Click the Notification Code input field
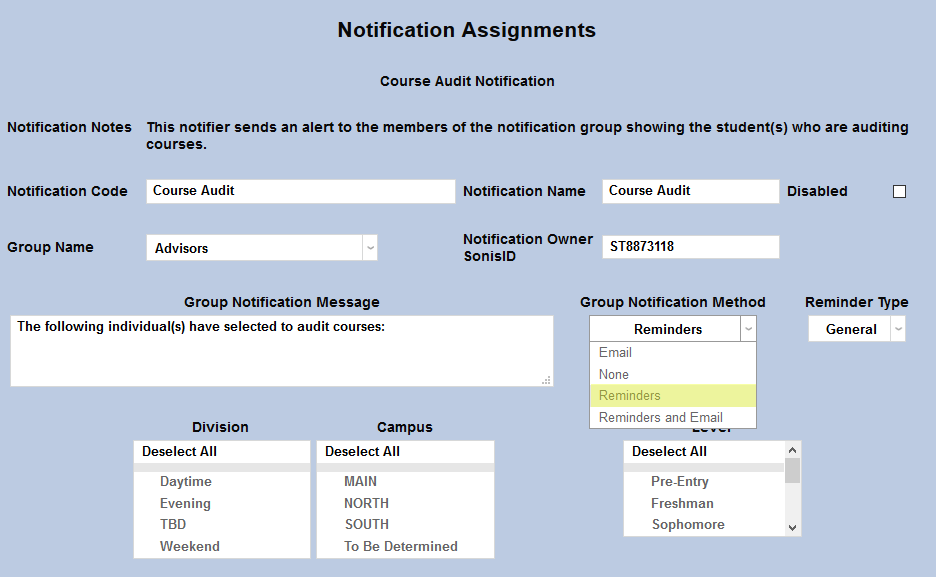 point(300,190)
